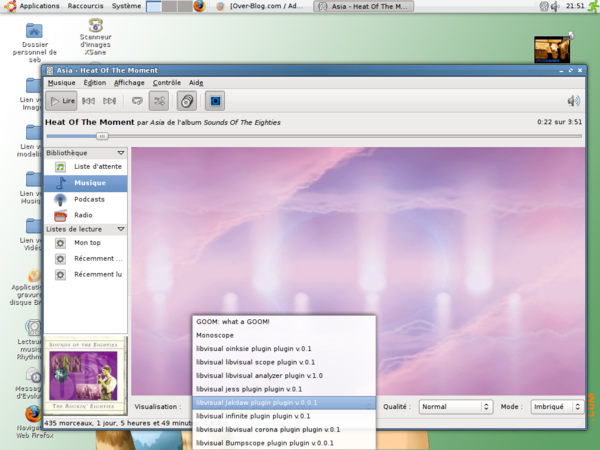Choose libvisual Jakdaw plugin visualization
The width and height of the screenshot is (600, 450).
click(x=284, y=403)
